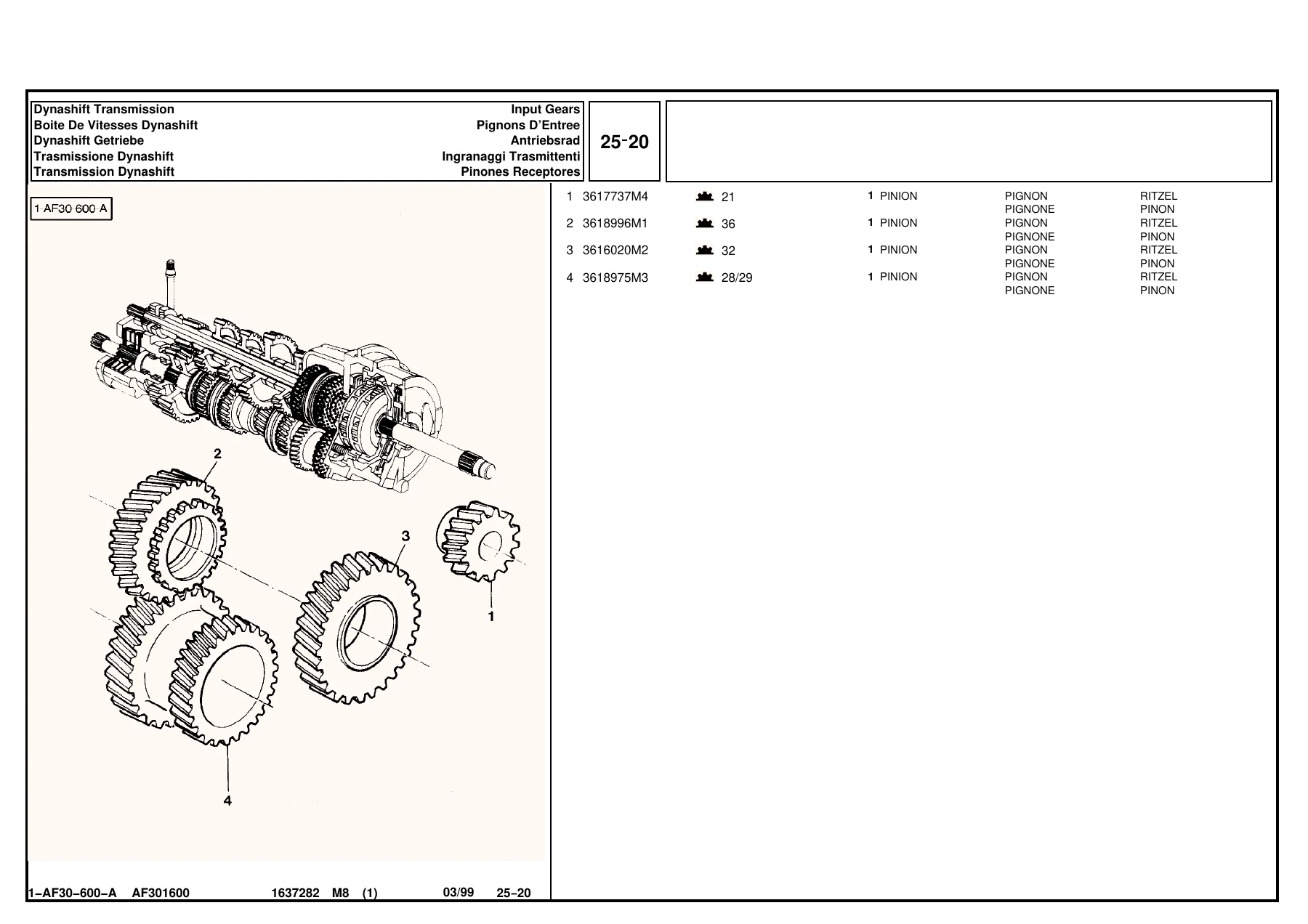Viewport: 1308px width, 924px height.
Task: Click the footer revision 'M8'
Action: pos(341,893)
